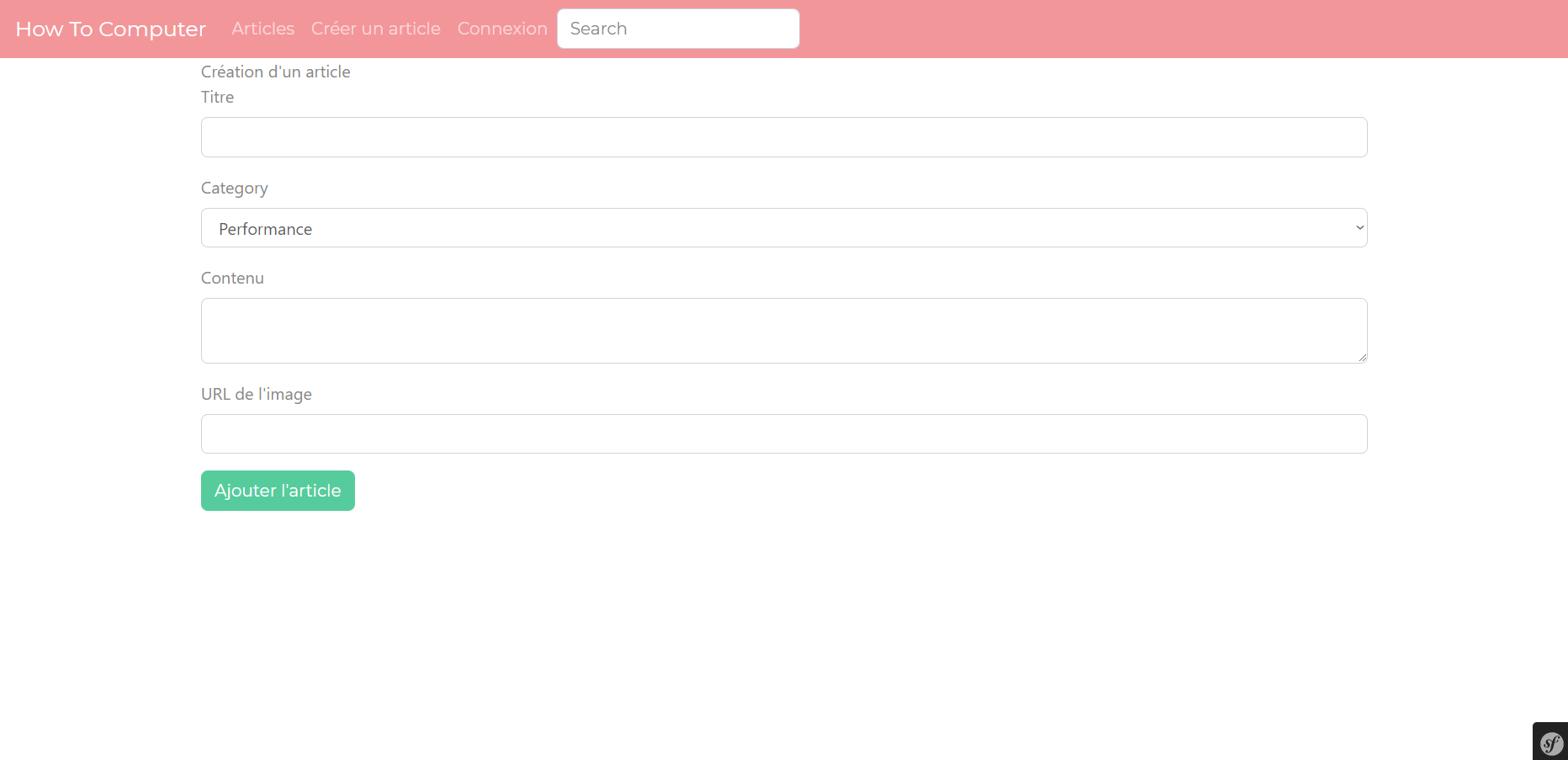Click into the Titre text field
1568x760 pixels.
coord(783,137)
